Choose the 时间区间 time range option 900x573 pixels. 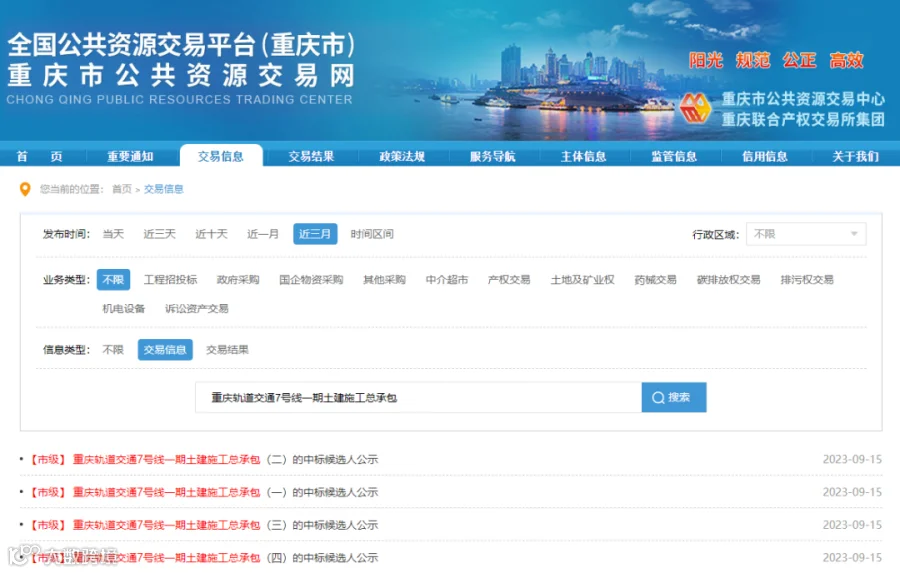(x=372, y=234)
